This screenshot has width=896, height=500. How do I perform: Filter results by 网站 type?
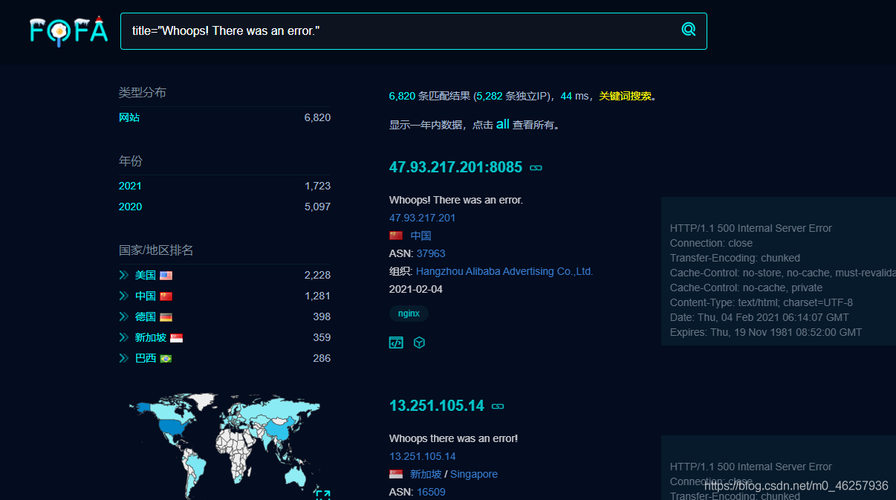click(x=129, y=117)
